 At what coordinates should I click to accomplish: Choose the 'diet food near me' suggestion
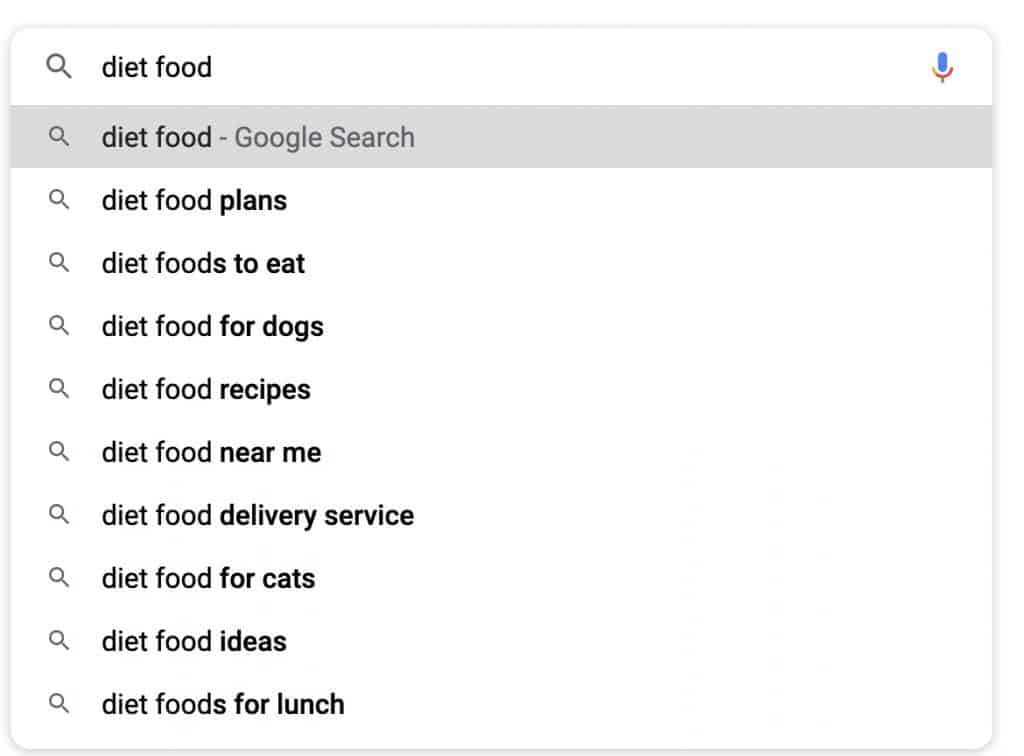click(210, 452)
